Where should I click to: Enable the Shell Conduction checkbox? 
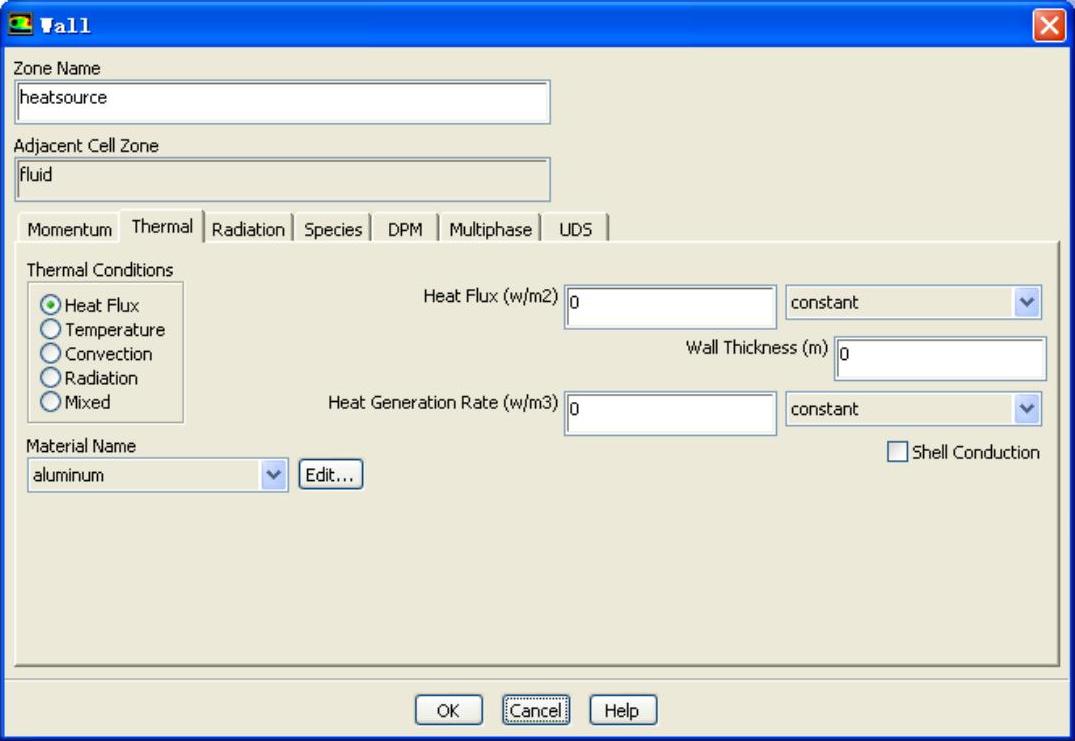897,452
